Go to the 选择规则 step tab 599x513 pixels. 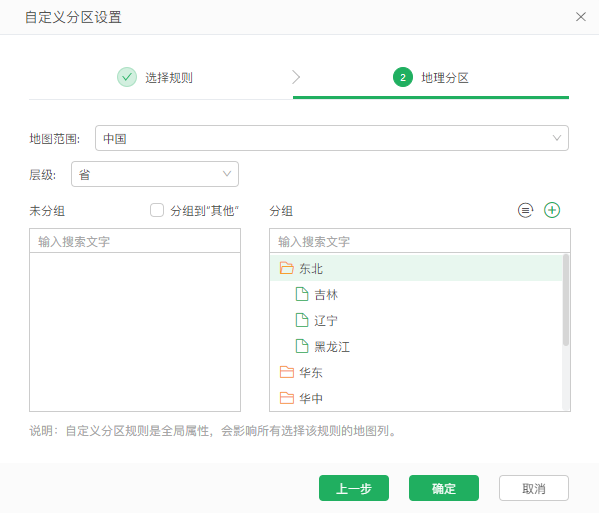155,78
